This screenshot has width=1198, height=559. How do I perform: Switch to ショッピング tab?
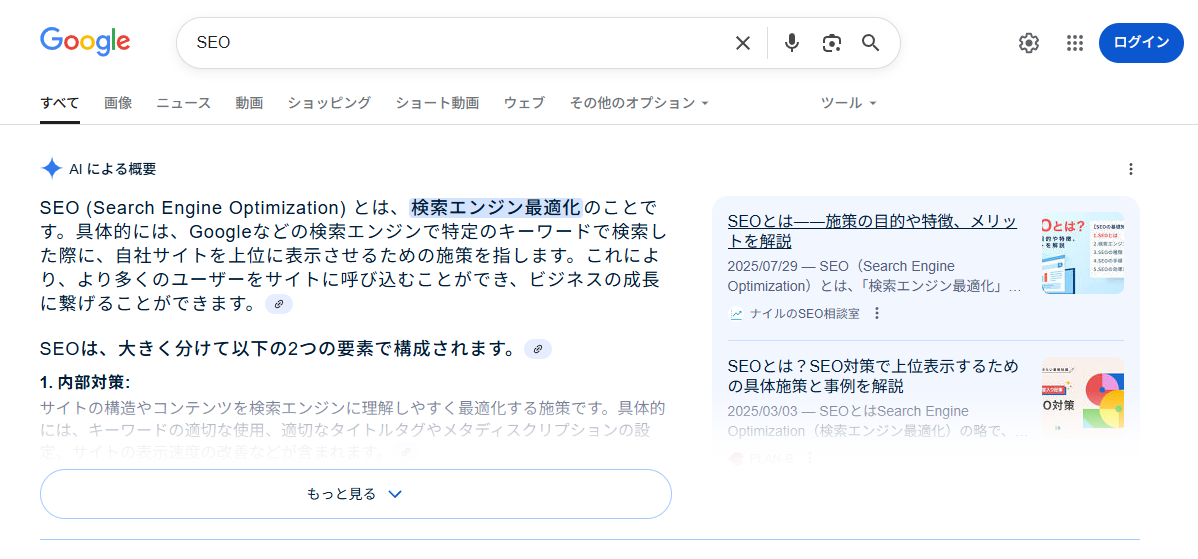point(329,102)
